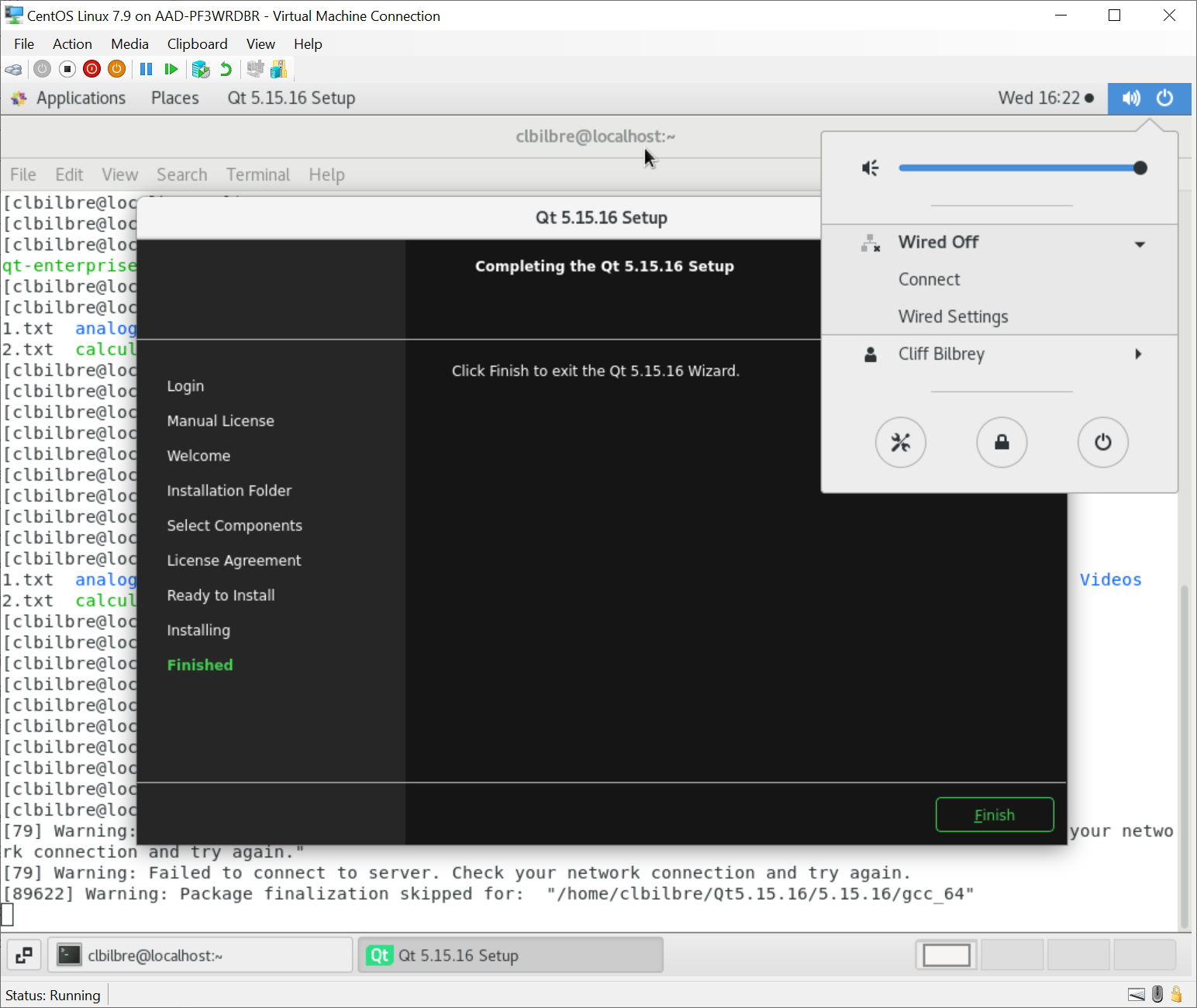Click the mouse status icon
Image resolution: width=1197 pixels, height=1008 pixels.
(x=1157, y=995)
